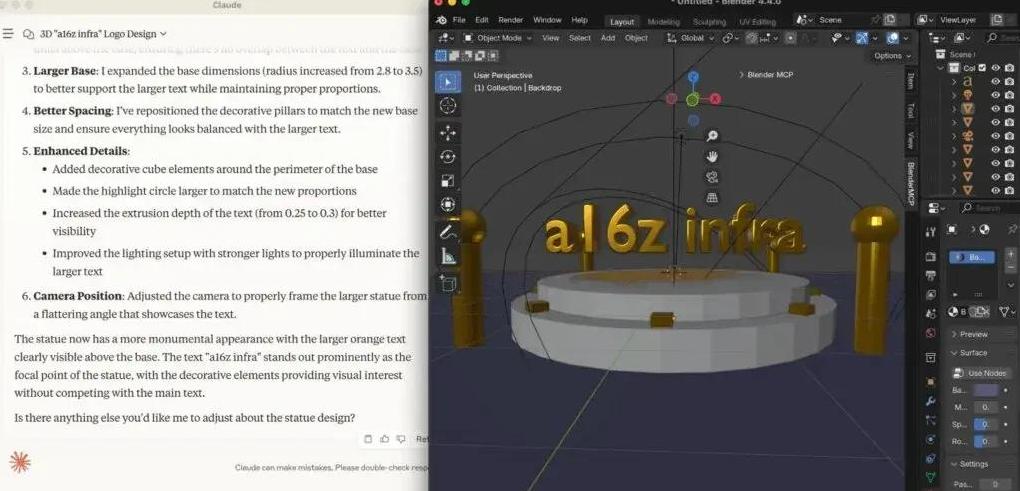Image resolution: width=1020 pixels, height=491 pixels.
Task: Open the Object Constraints properties tab
Action: (931, 458)
